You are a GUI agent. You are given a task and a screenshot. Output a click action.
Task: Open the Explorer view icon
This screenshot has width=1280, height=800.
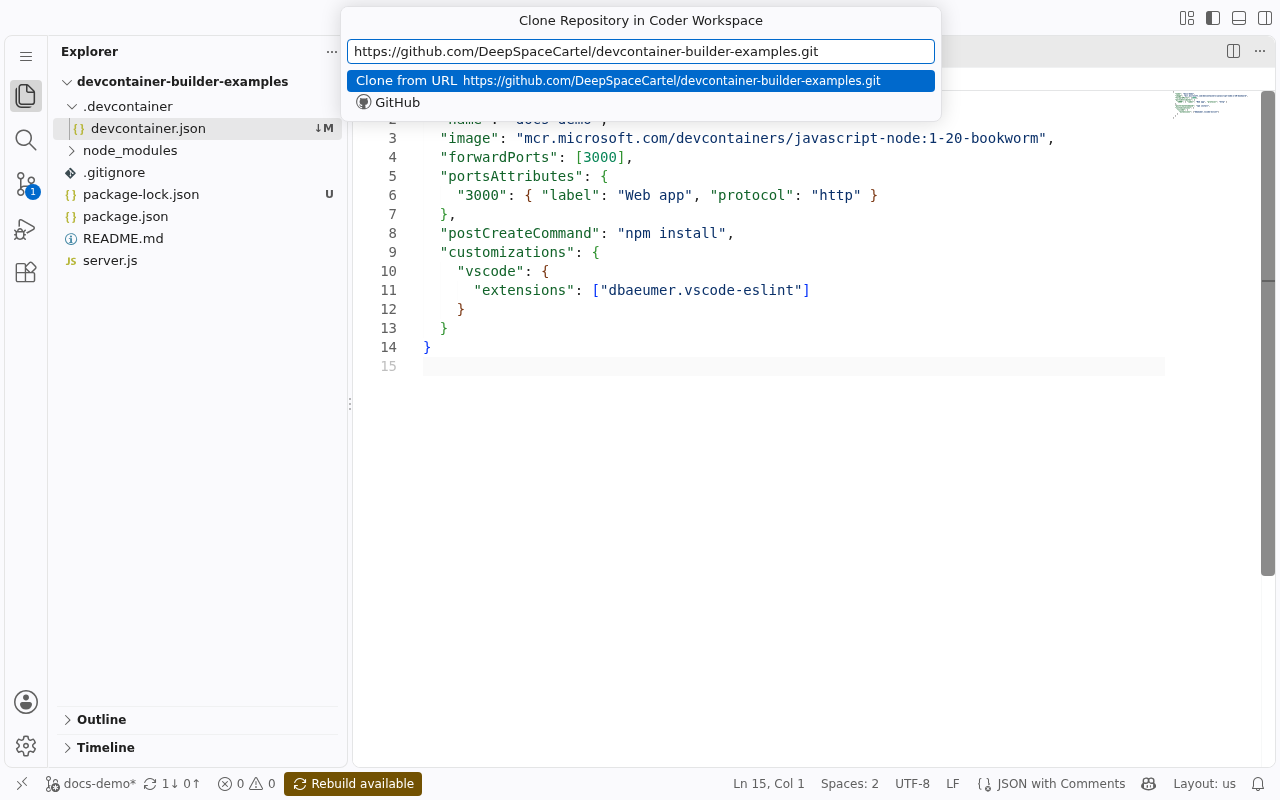point(26,96)
